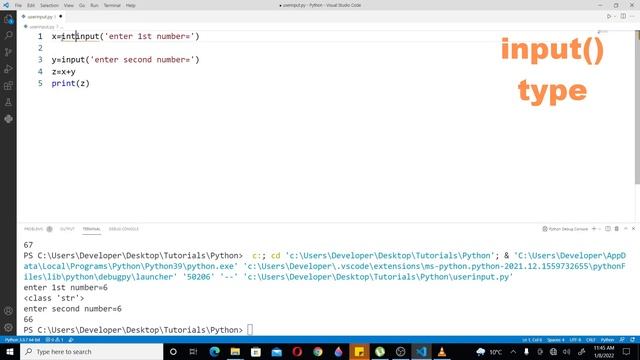Open the Windows Start menu
This screenshot has height=360, width=640.
10,351
